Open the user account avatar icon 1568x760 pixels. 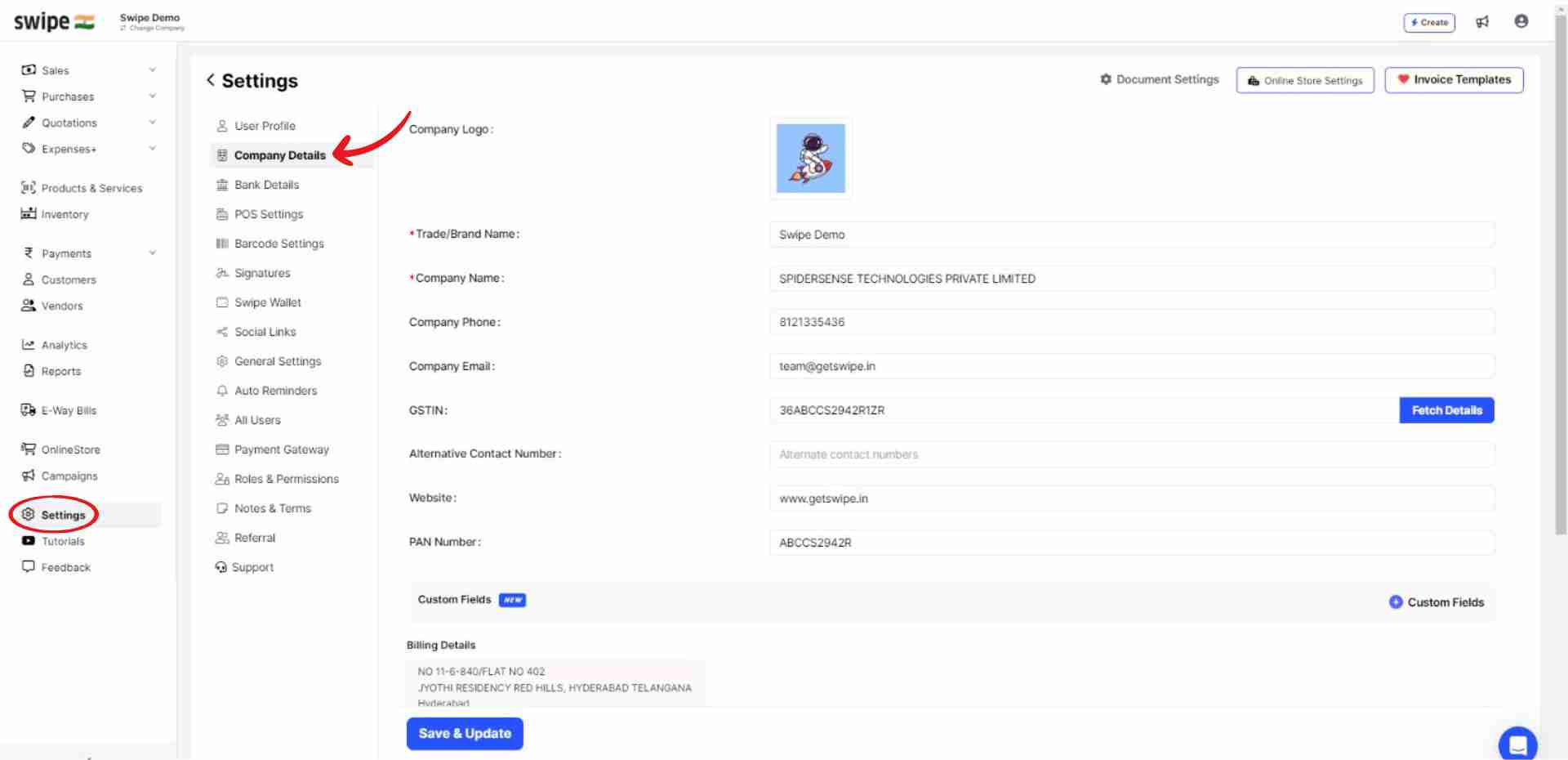(1521, 21)
